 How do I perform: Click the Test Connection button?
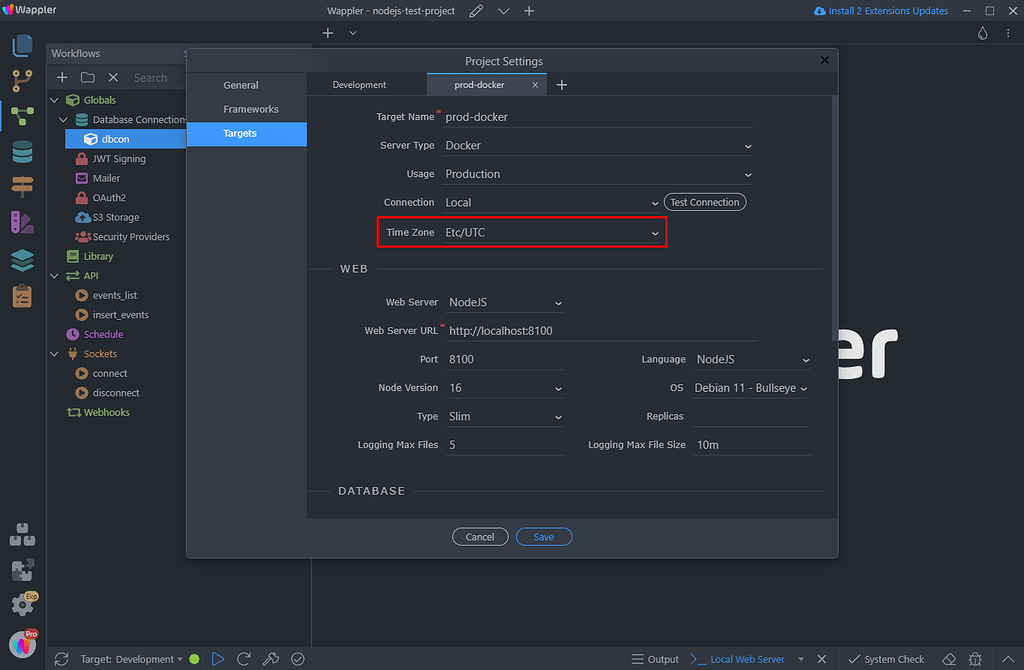(x=704, y=201)
